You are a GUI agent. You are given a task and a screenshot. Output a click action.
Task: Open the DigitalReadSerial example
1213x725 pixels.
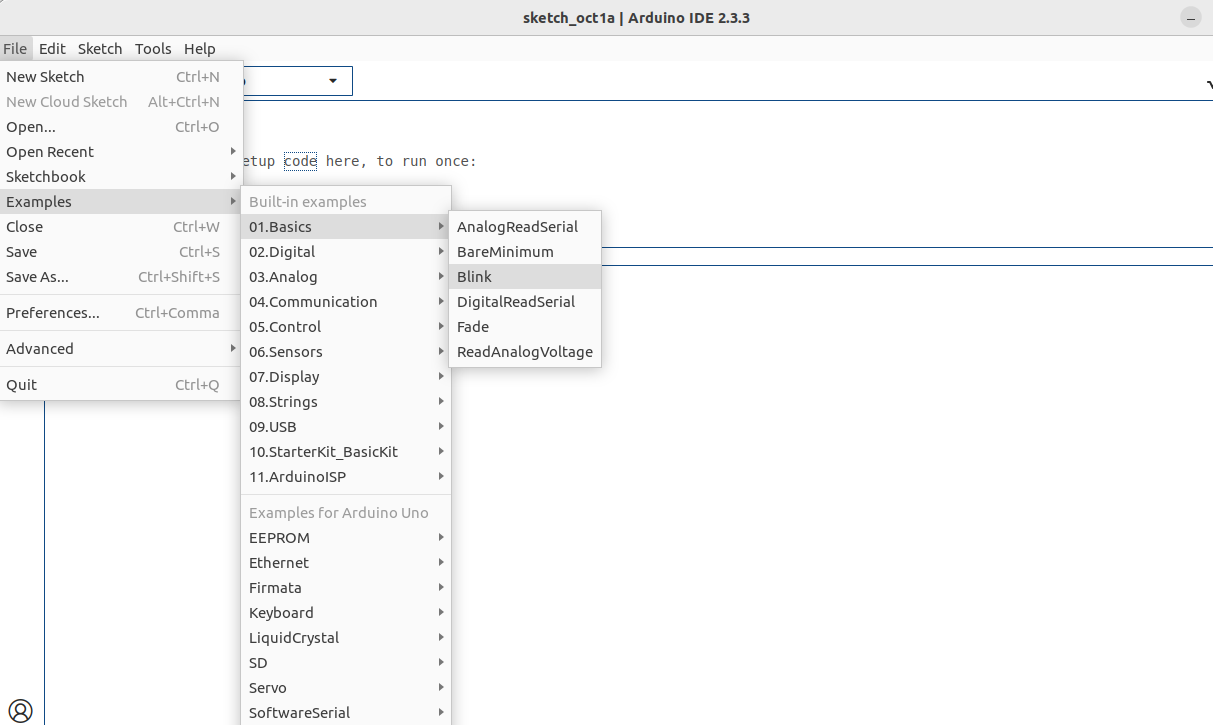click(525, 302)
